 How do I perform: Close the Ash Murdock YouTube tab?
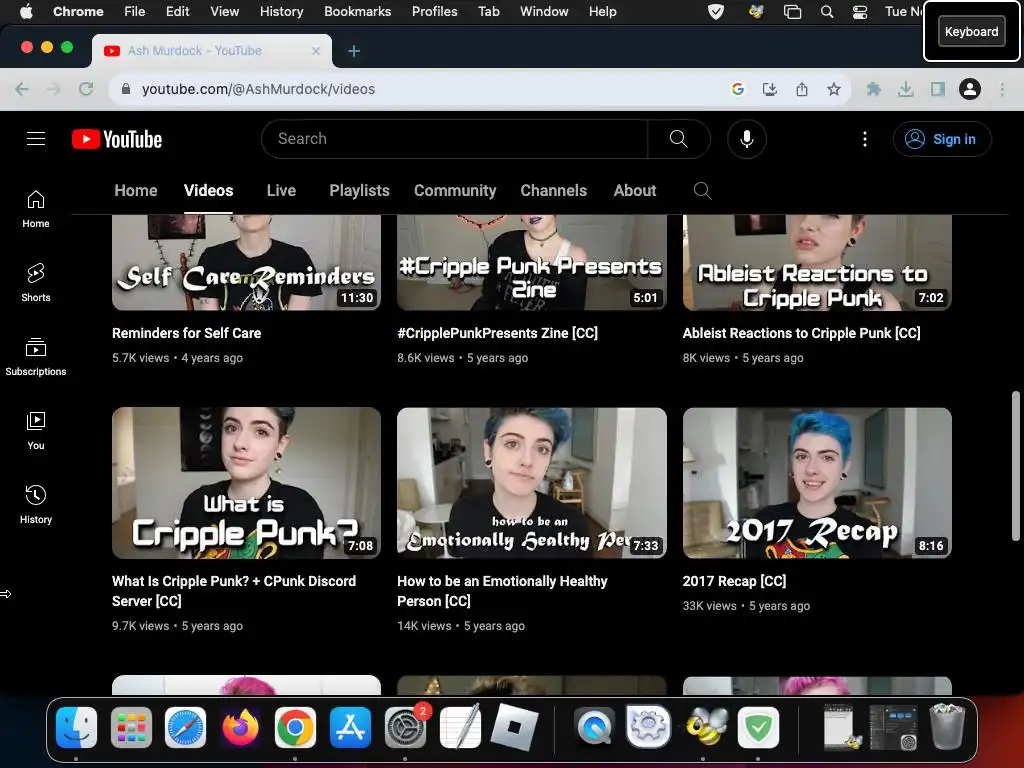pyautogui.click(x=316, y=51)
